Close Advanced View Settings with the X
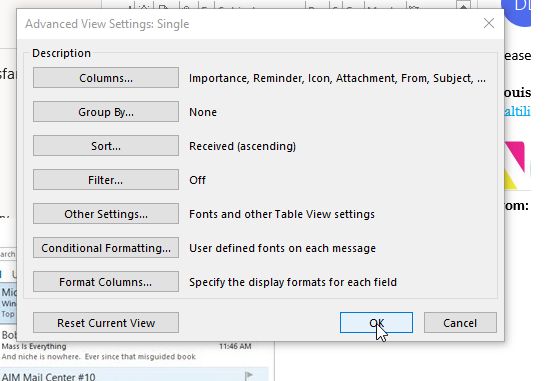The image size is (551, 381). [x=489, y=24]
